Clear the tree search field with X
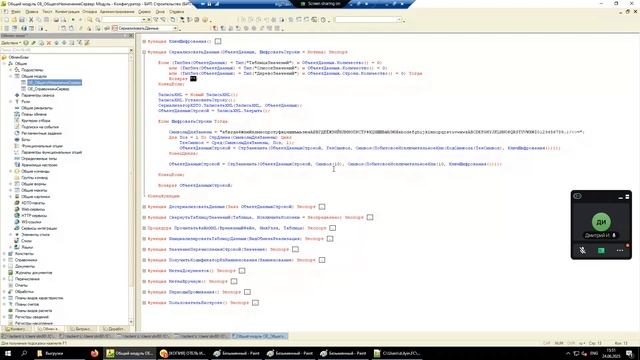640x360 pixels. coord(131,50)
